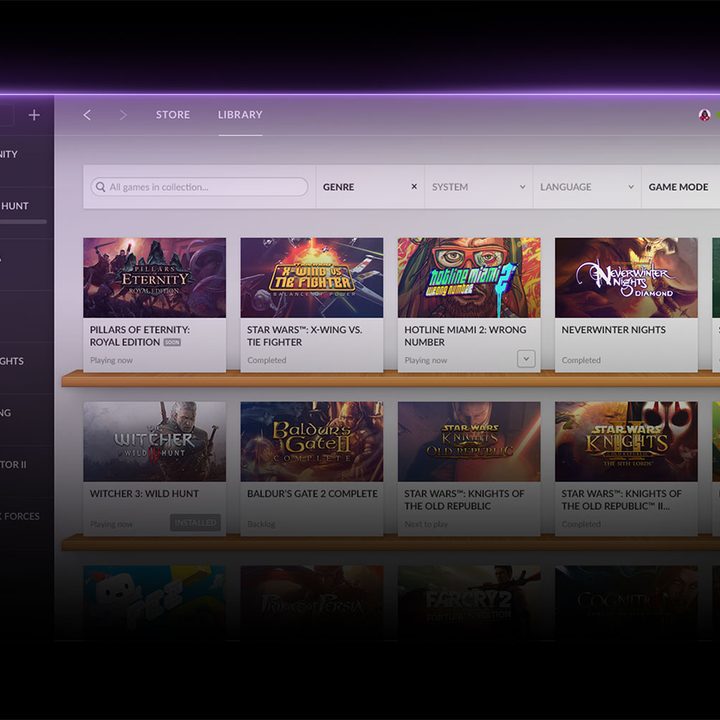Click Backlog status under Baldur's Gate 2
This screenshot has height=720, width=720.
click(261, 524)
